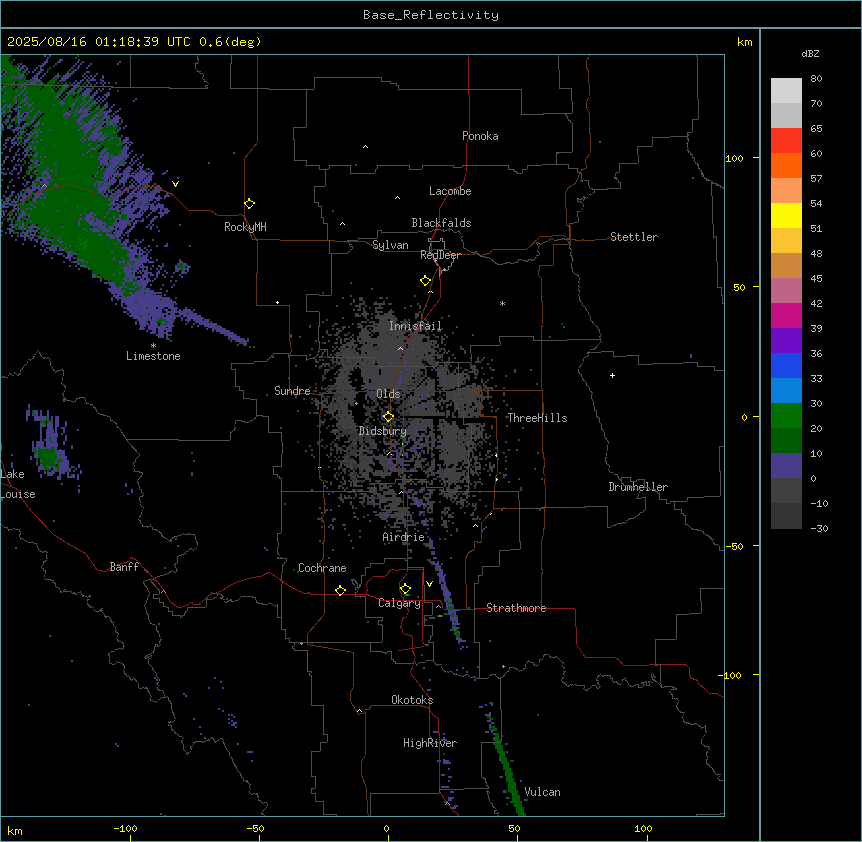Image resolution: width=862 pixels, height=842 pixels.
Task: Click the white plus marker north of Drumheller
Action: [612, 375]
